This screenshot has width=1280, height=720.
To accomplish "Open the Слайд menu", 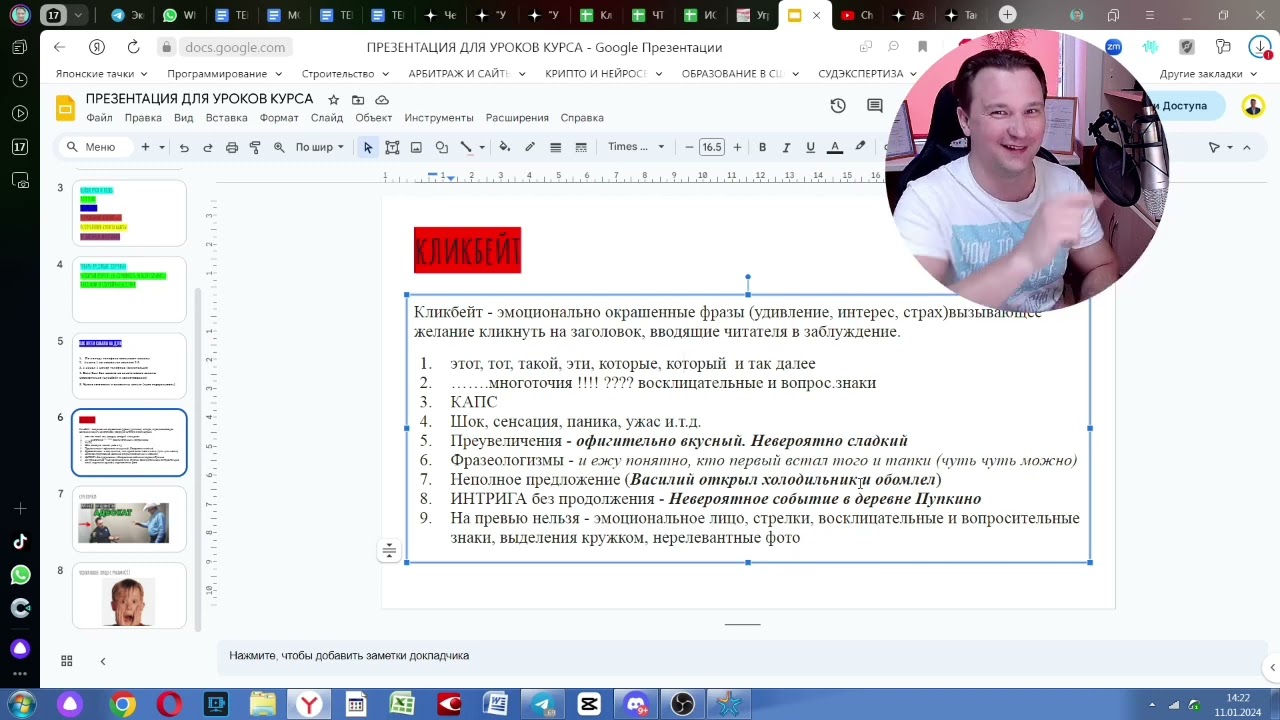I will [x=327, y=118].
